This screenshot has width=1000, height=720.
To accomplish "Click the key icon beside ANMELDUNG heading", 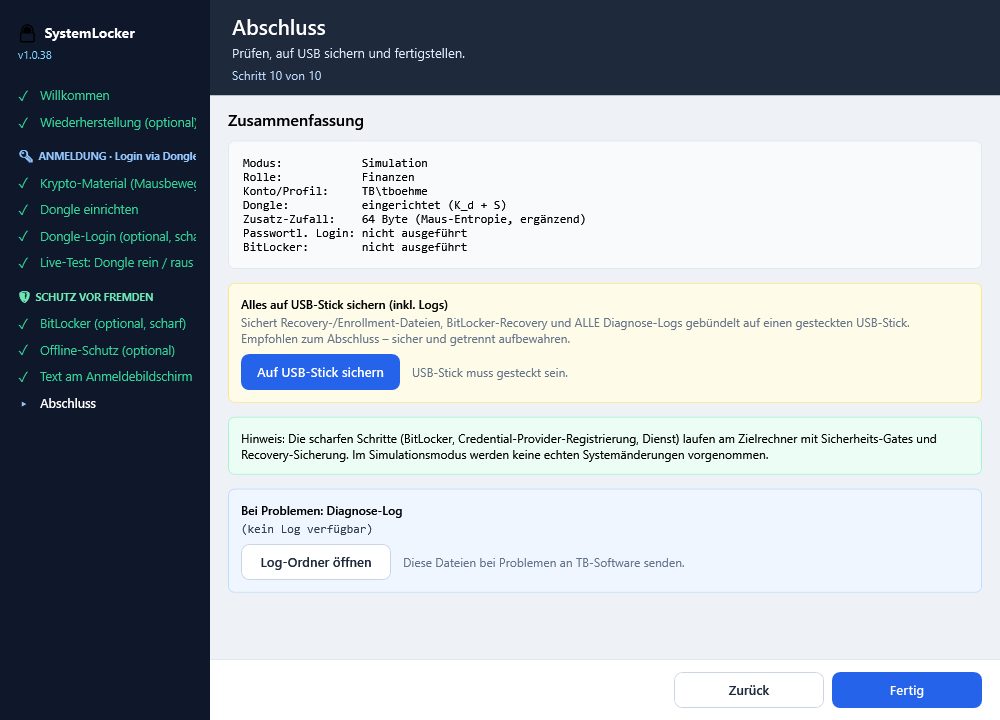I will 26,156.
